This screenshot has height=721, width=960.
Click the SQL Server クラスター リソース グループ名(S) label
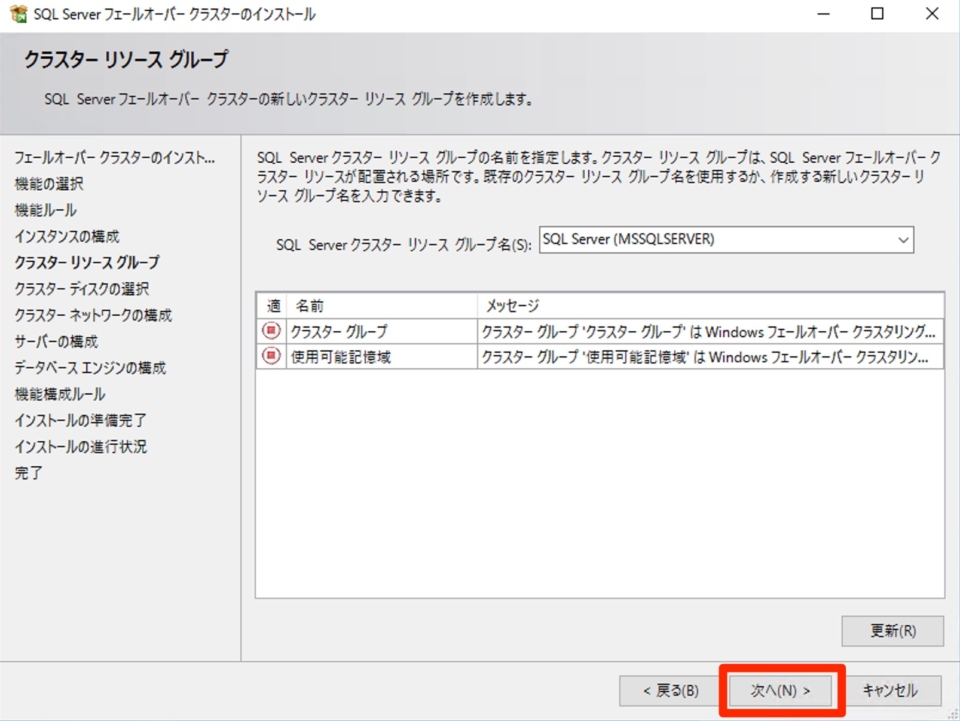(x=403, y=245)
